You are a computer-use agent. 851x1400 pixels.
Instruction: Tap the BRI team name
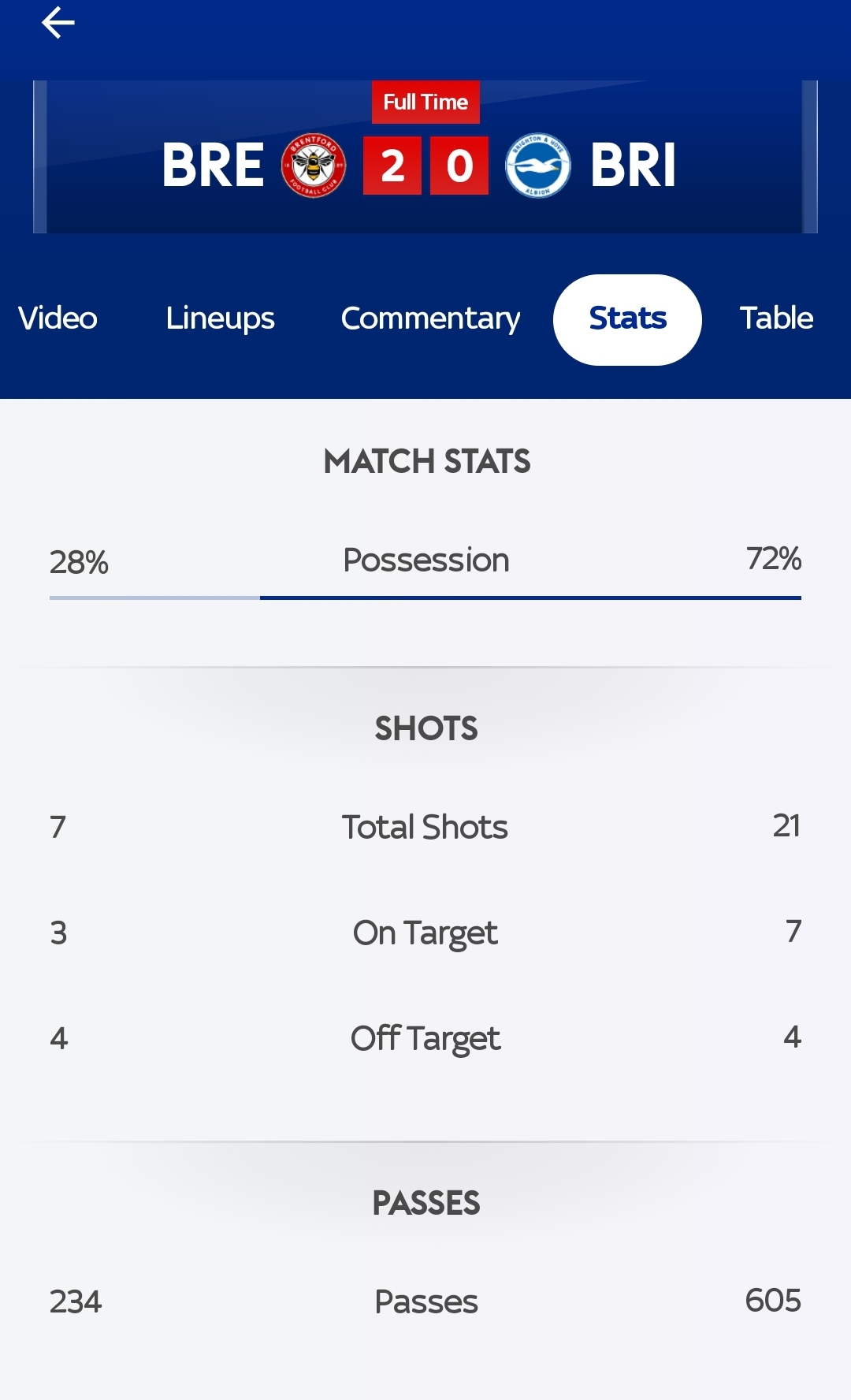point(633,166)
